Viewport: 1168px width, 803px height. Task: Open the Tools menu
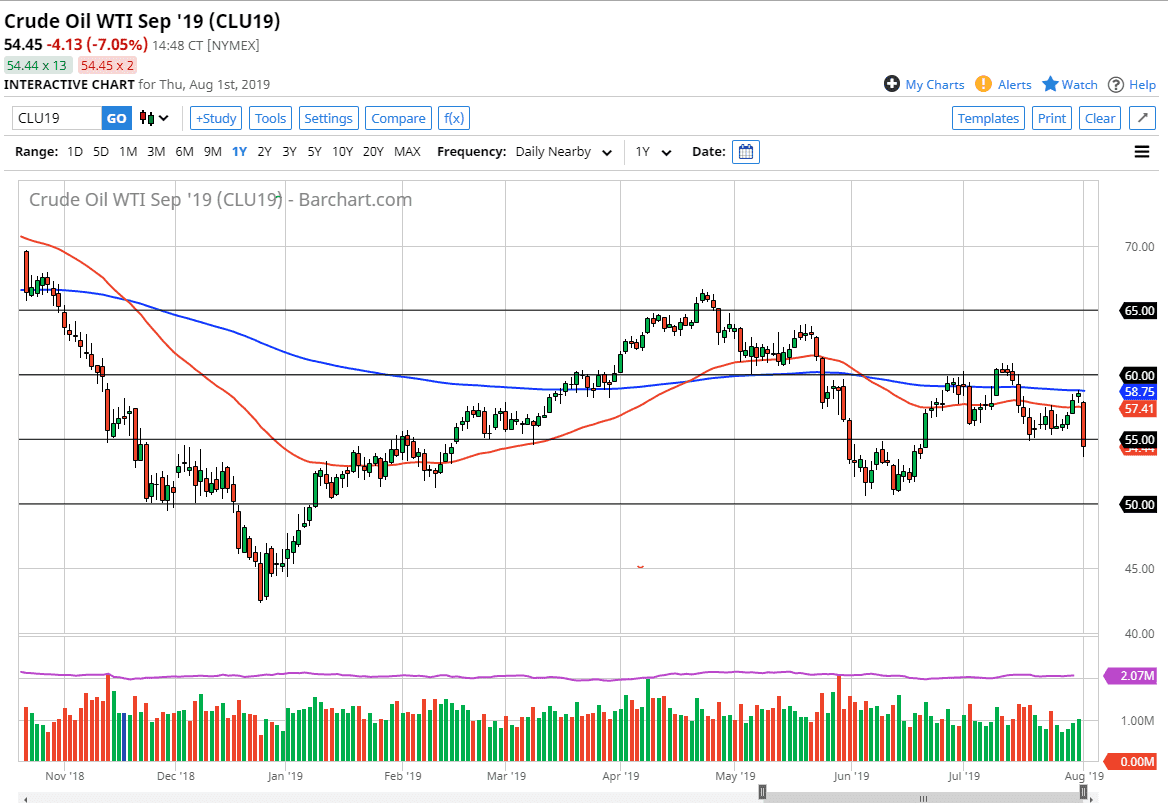tap(270, 118)
